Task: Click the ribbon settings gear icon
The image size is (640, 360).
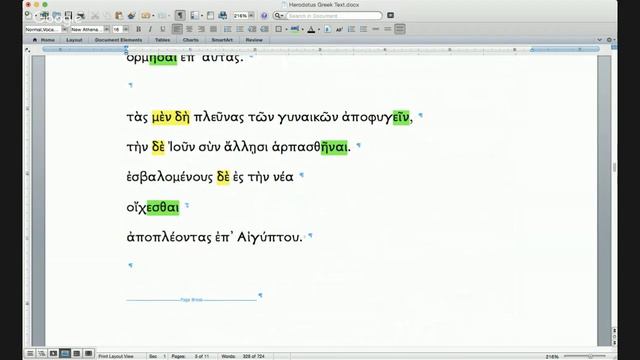Action: (x=609, y=40)
